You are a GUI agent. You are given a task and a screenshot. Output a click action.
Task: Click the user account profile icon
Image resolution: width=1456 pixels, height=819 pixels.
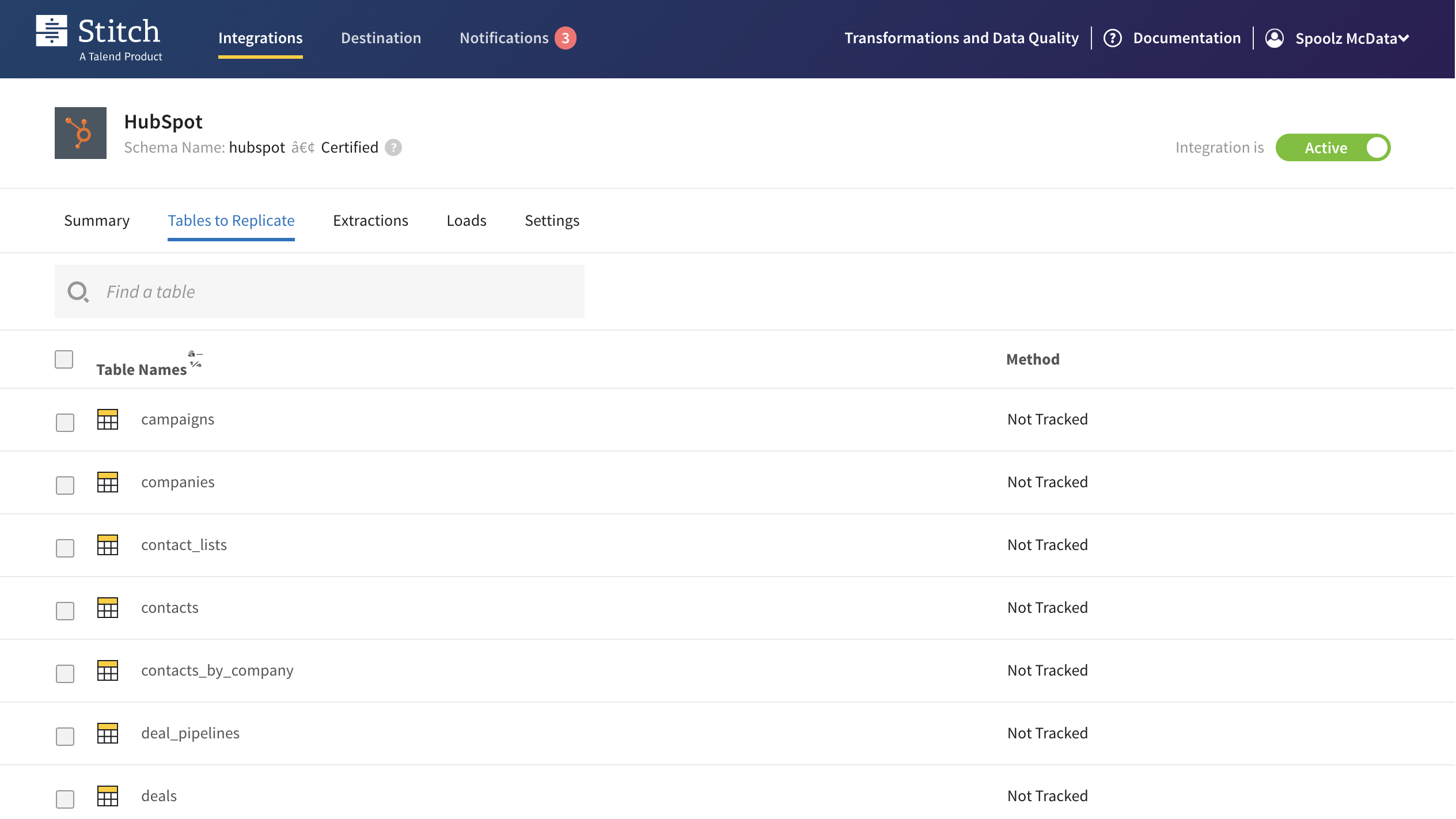coord(1275,37)
